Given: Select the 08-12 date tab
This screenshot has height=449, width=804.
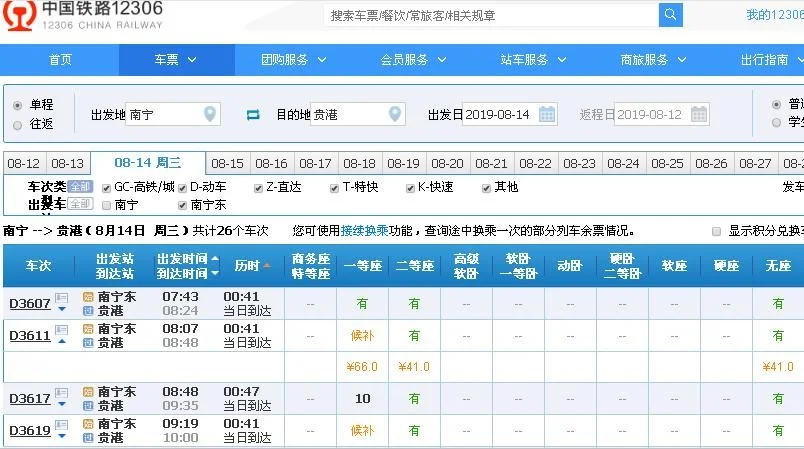Looking at the screenshot, I should coord(24,164).
